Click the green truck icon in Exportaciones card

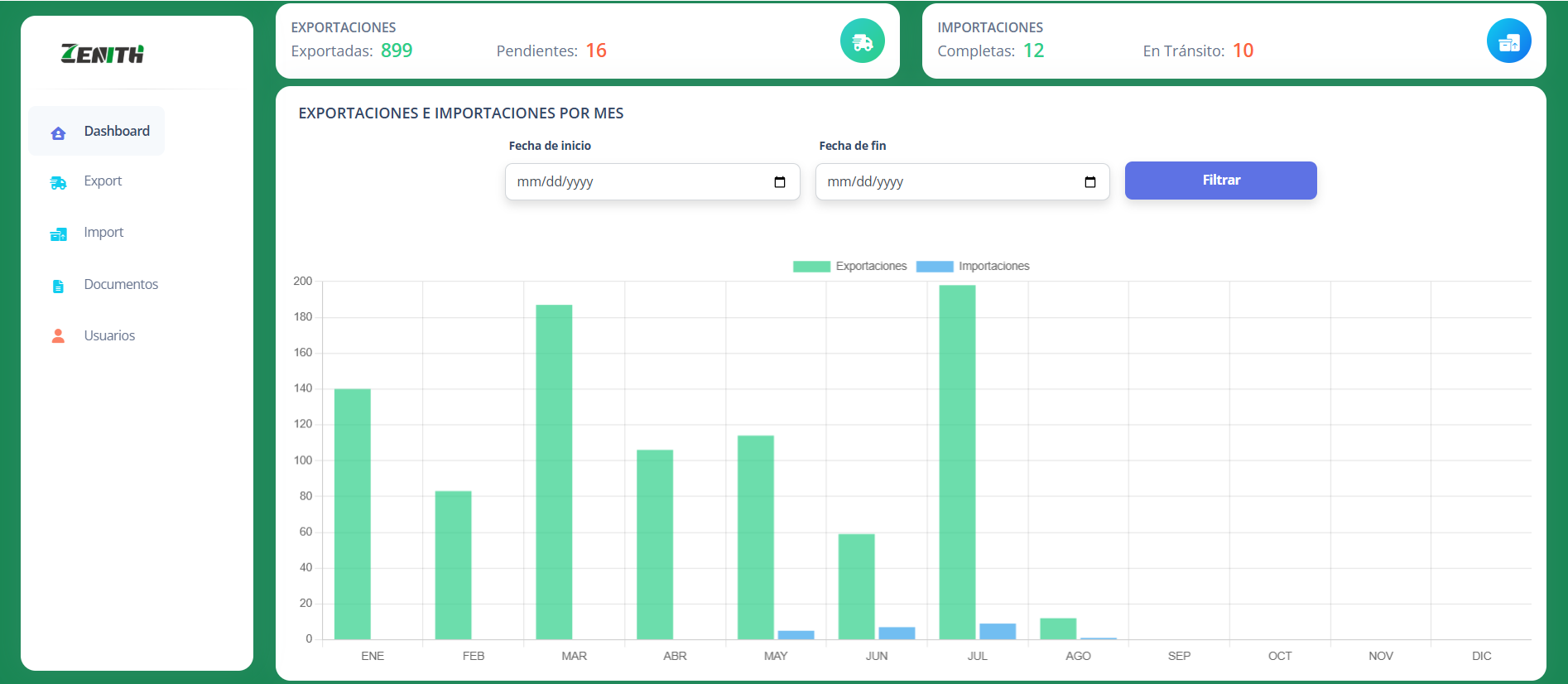coord(862,41)
